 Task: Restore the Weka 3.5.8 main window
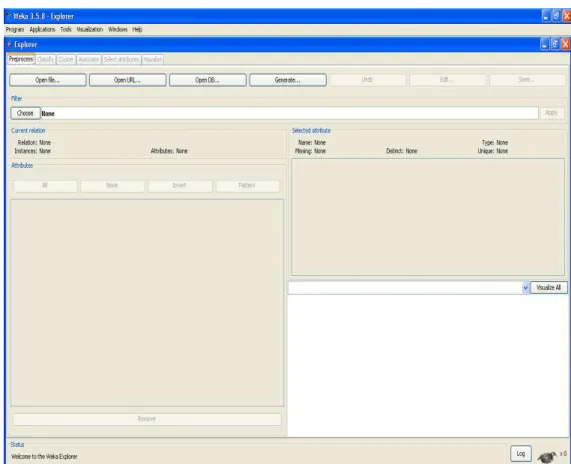(x=556, y=16)
